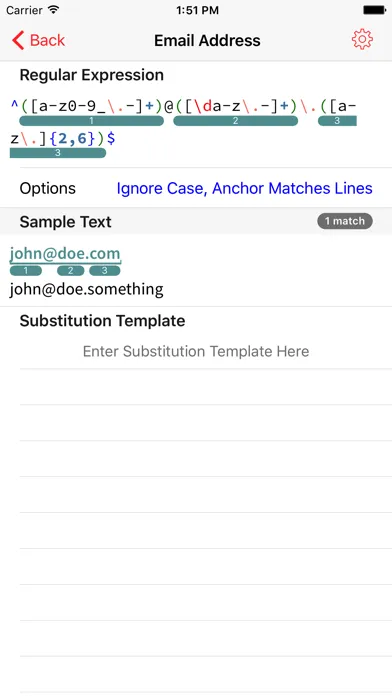
Task: Tap the john@doe.something sample line
Action: click(87, 289)
